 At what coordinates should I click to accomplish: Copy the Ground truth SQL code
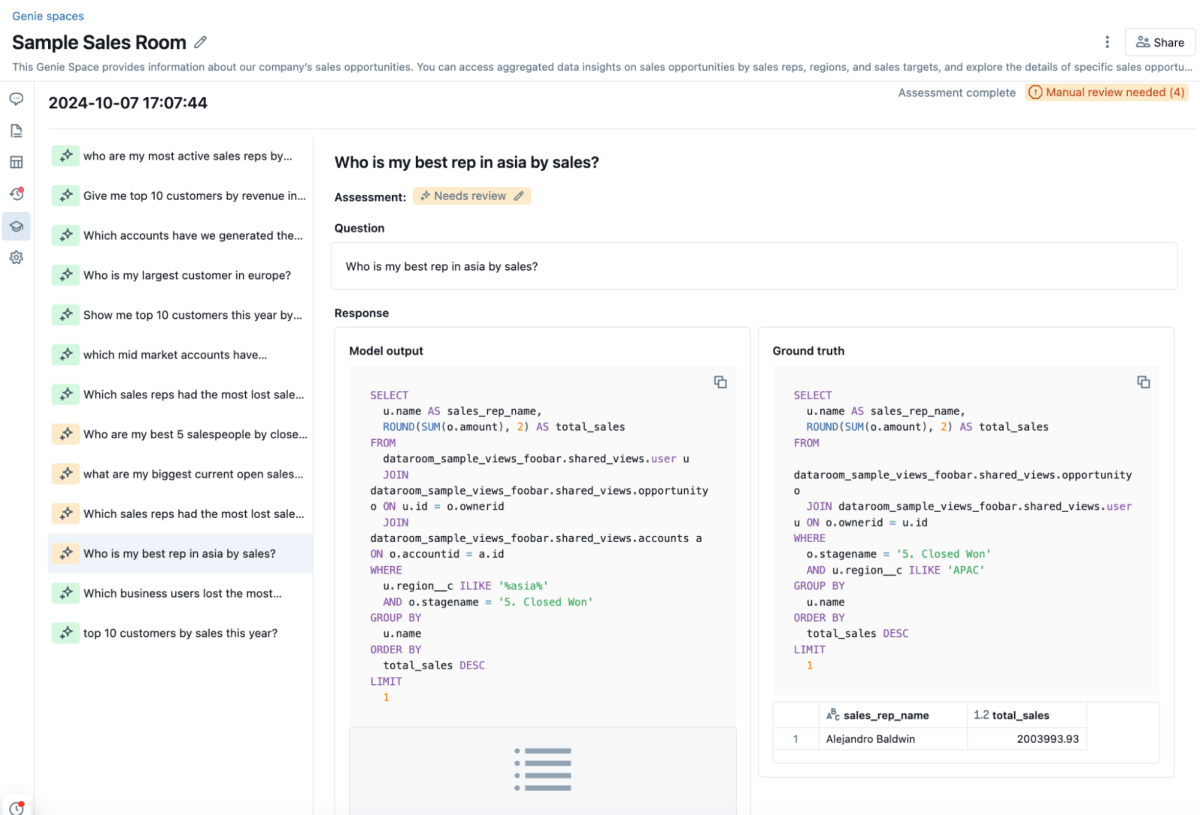1143,382
